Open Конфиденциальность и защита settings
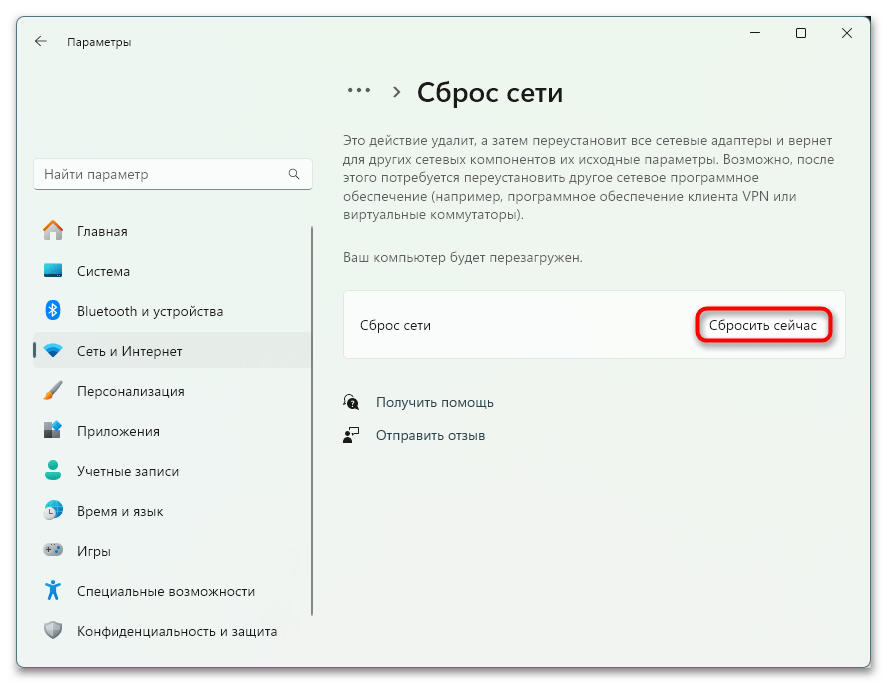This screenshot has height=684, width=887. (x=172, y=631)
